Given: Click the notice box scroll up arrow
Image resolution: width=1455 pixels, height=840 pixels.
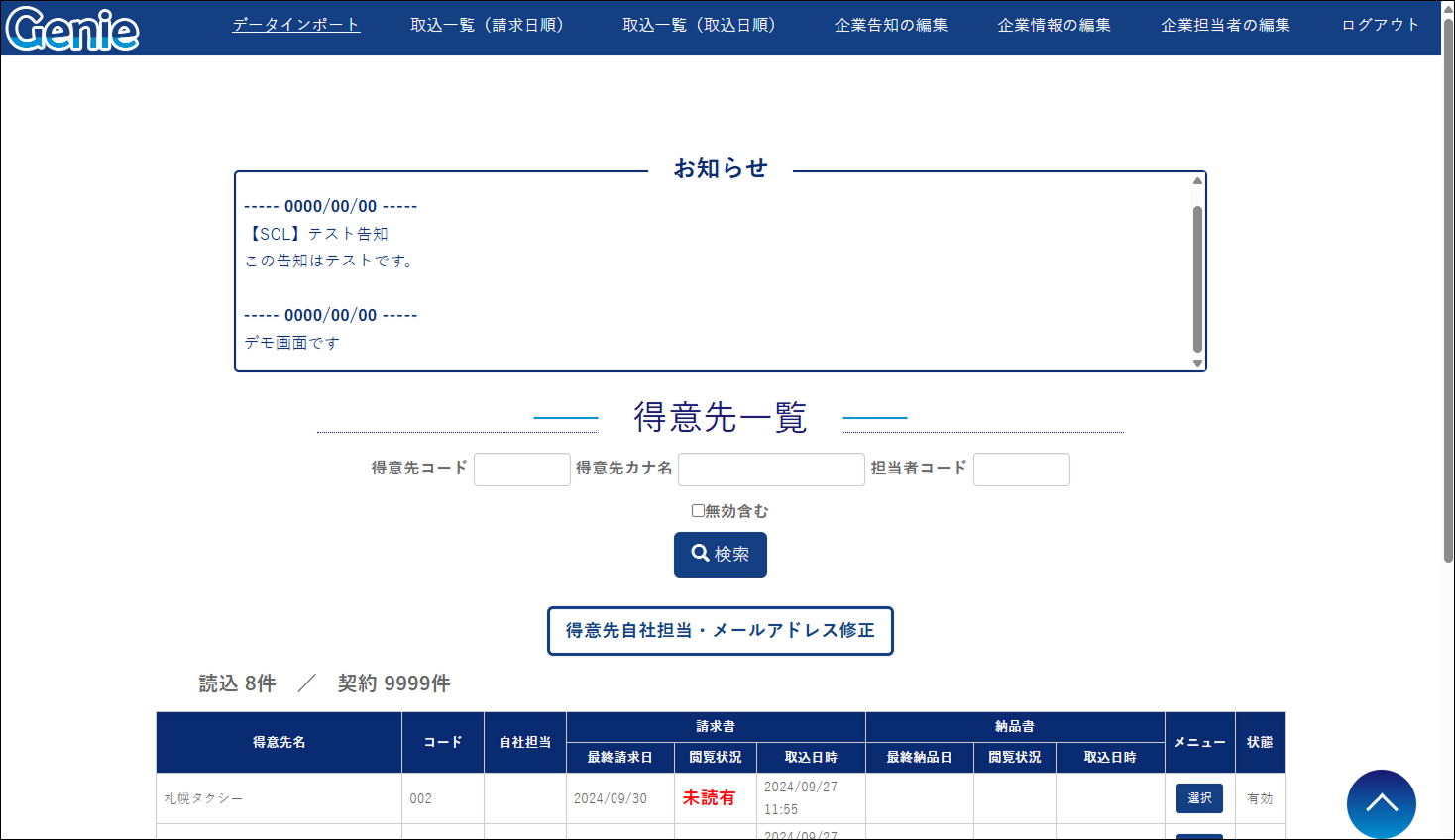Looking at the screenshot, I should pyautogui.click(x=1197, y=180).
